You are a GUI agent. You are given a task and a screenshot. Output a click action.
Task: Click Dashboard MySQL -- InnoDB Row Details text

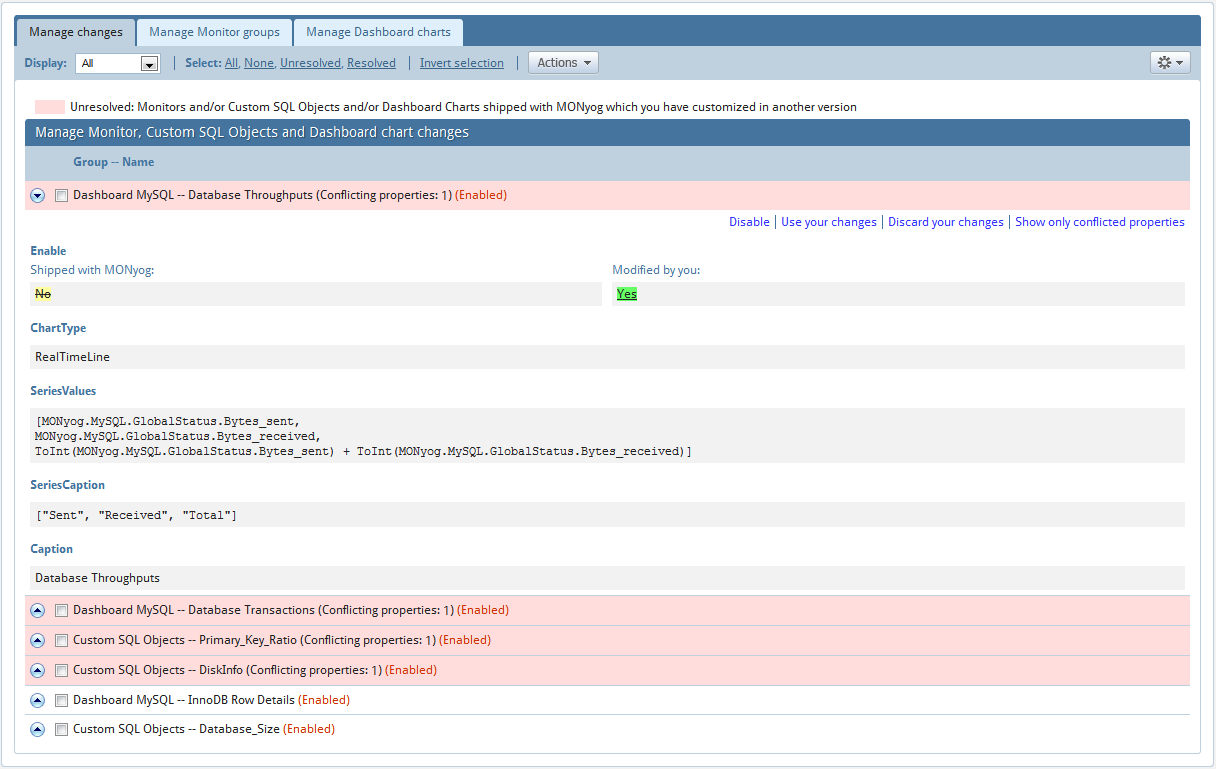pyautogui.click(x=184, y=700)
